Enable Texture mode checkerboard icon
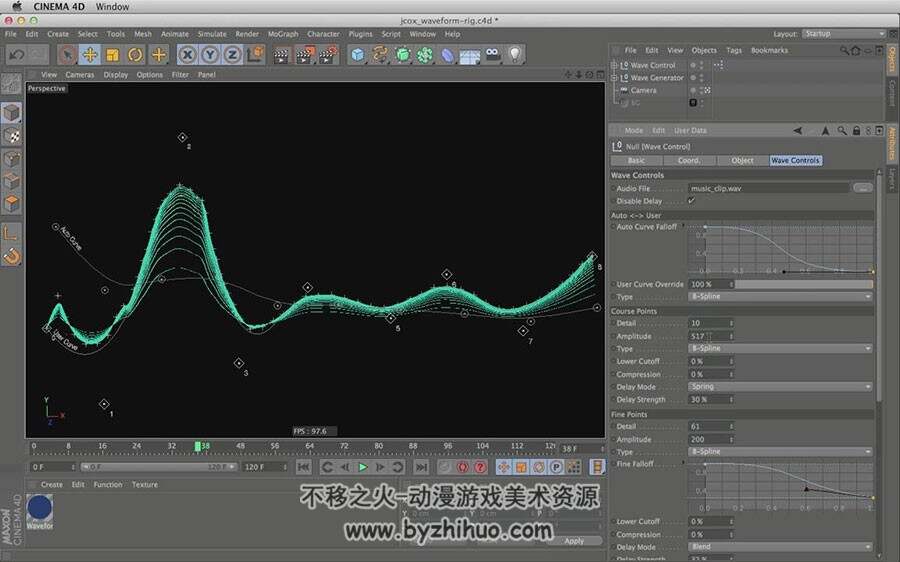 click(11, 135)
